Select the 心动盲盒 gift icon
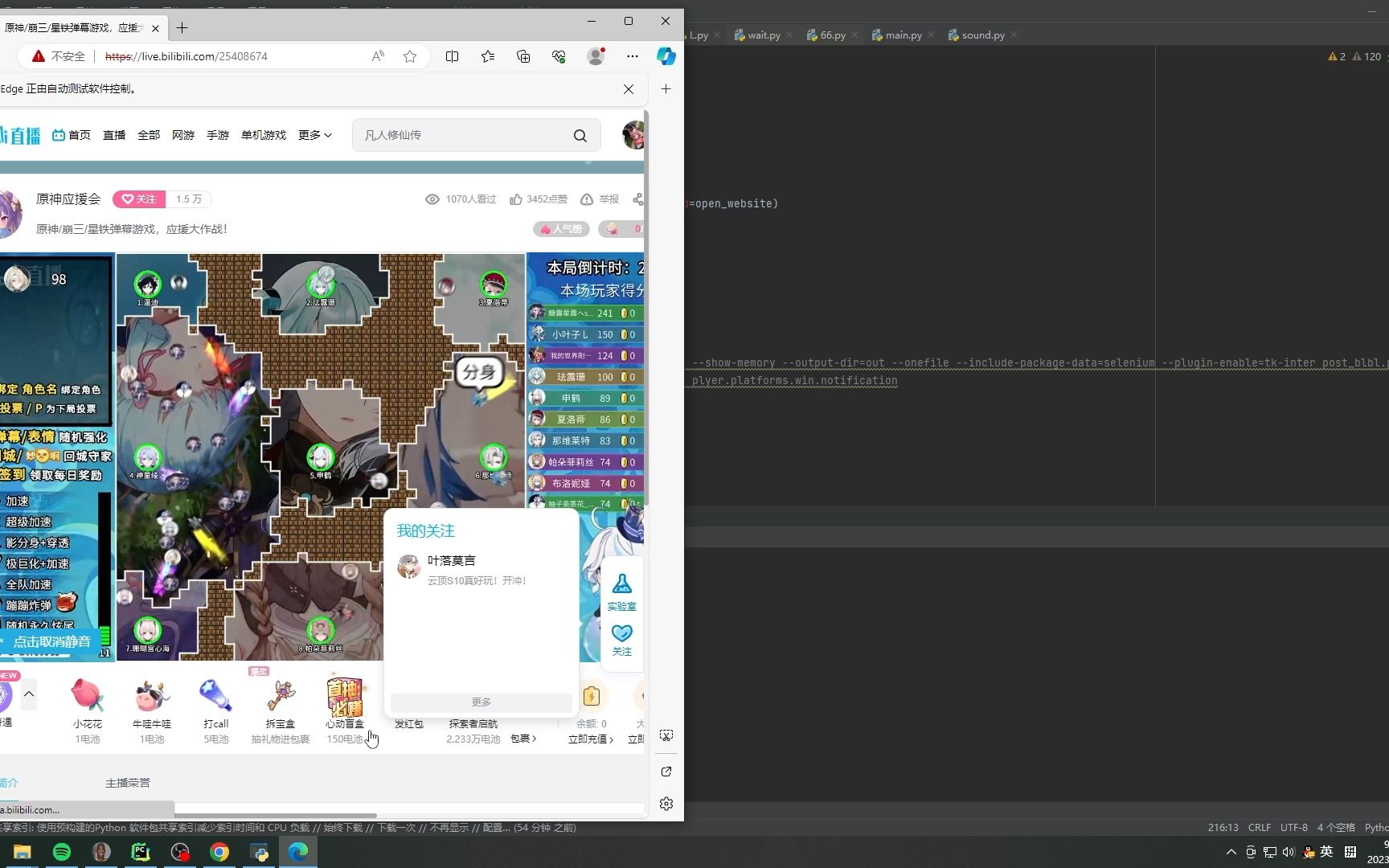This screenshot has width=1389, height=868. click(345, 696)
